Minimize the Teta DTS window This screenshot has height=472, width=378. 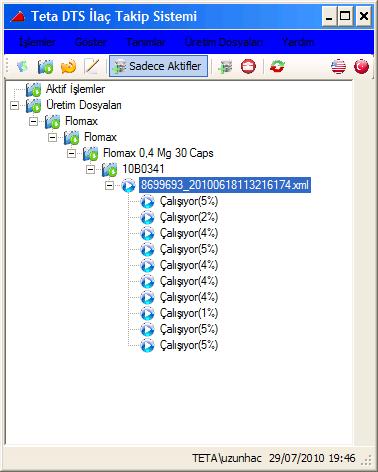329,16
